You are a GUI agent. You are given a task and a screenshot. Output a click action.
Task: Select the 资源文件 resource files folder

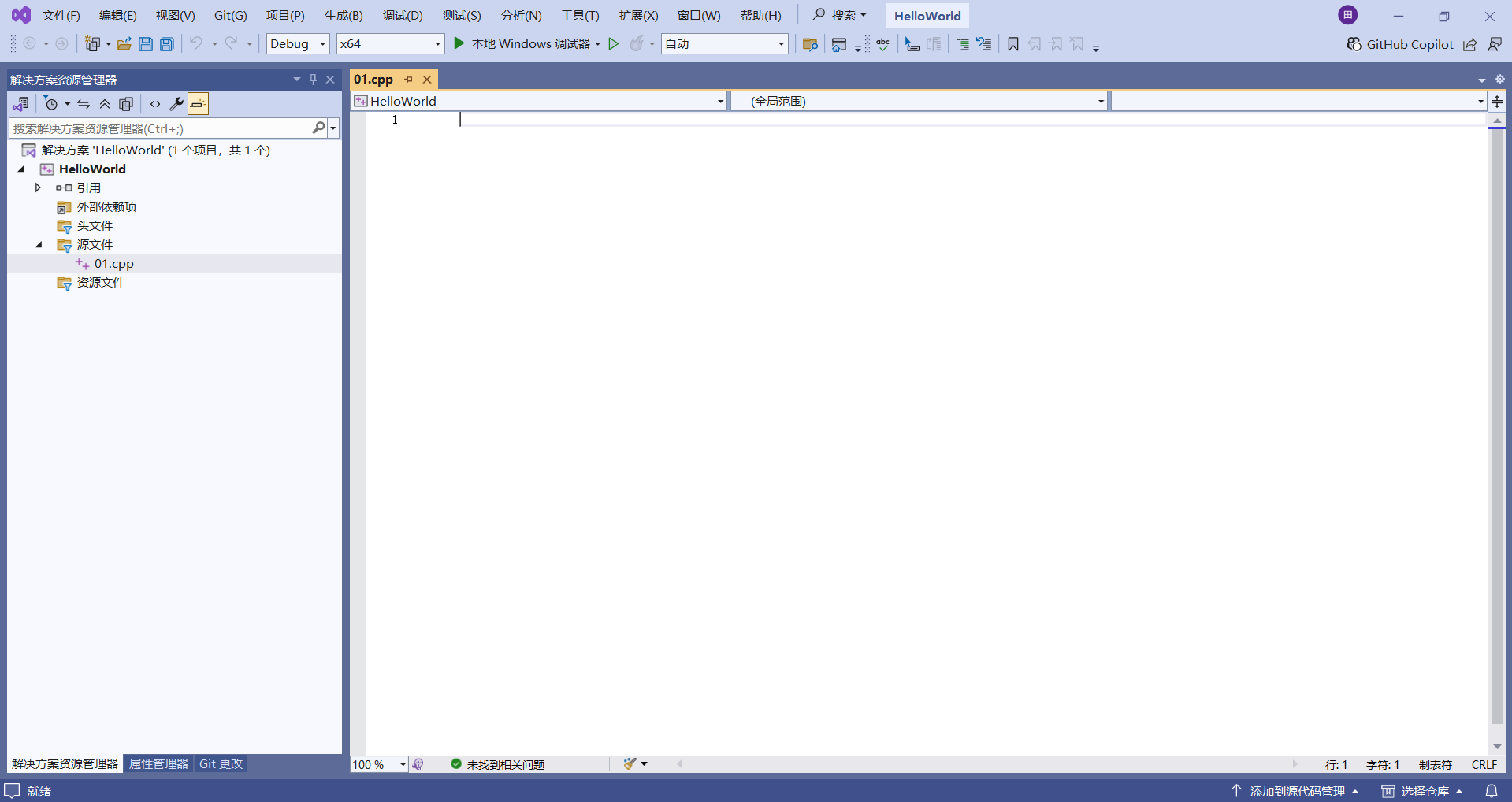click(100, 283)
